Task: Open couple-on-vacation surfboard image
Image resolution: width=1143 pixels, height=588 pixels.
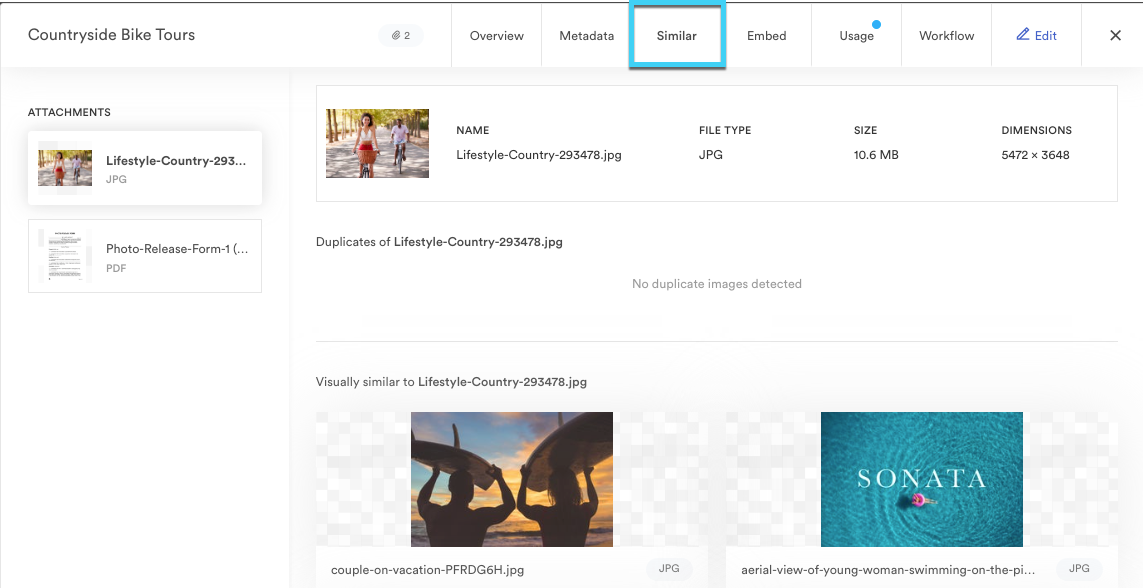Action: tap(512, 479)
